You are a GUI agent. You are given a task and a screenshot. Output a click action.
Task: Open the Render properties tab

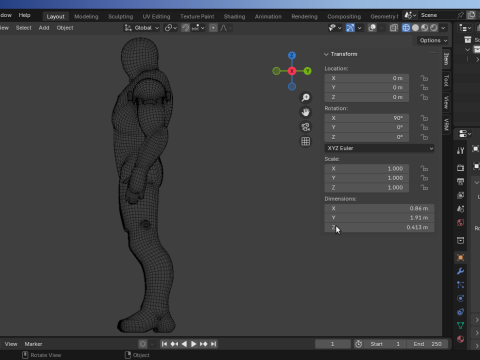click(461, 168)
